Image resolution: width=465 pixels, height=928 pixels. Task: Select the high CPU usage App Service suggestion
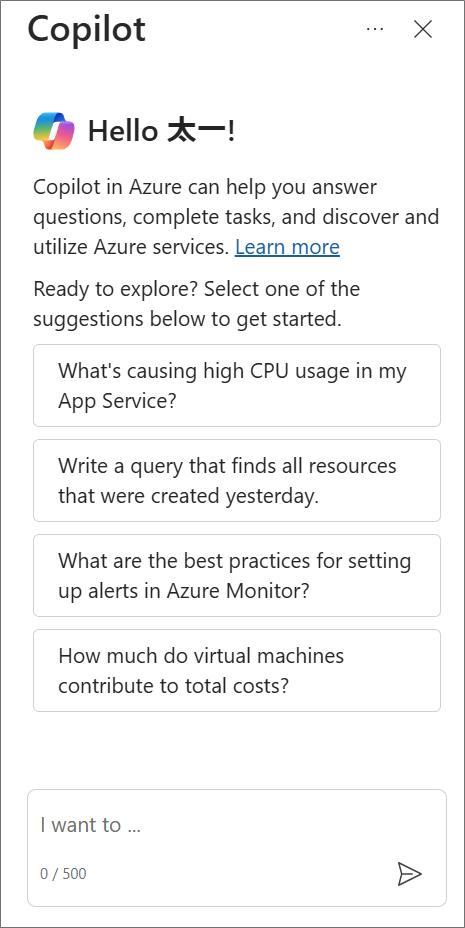[x=237, y=385]
